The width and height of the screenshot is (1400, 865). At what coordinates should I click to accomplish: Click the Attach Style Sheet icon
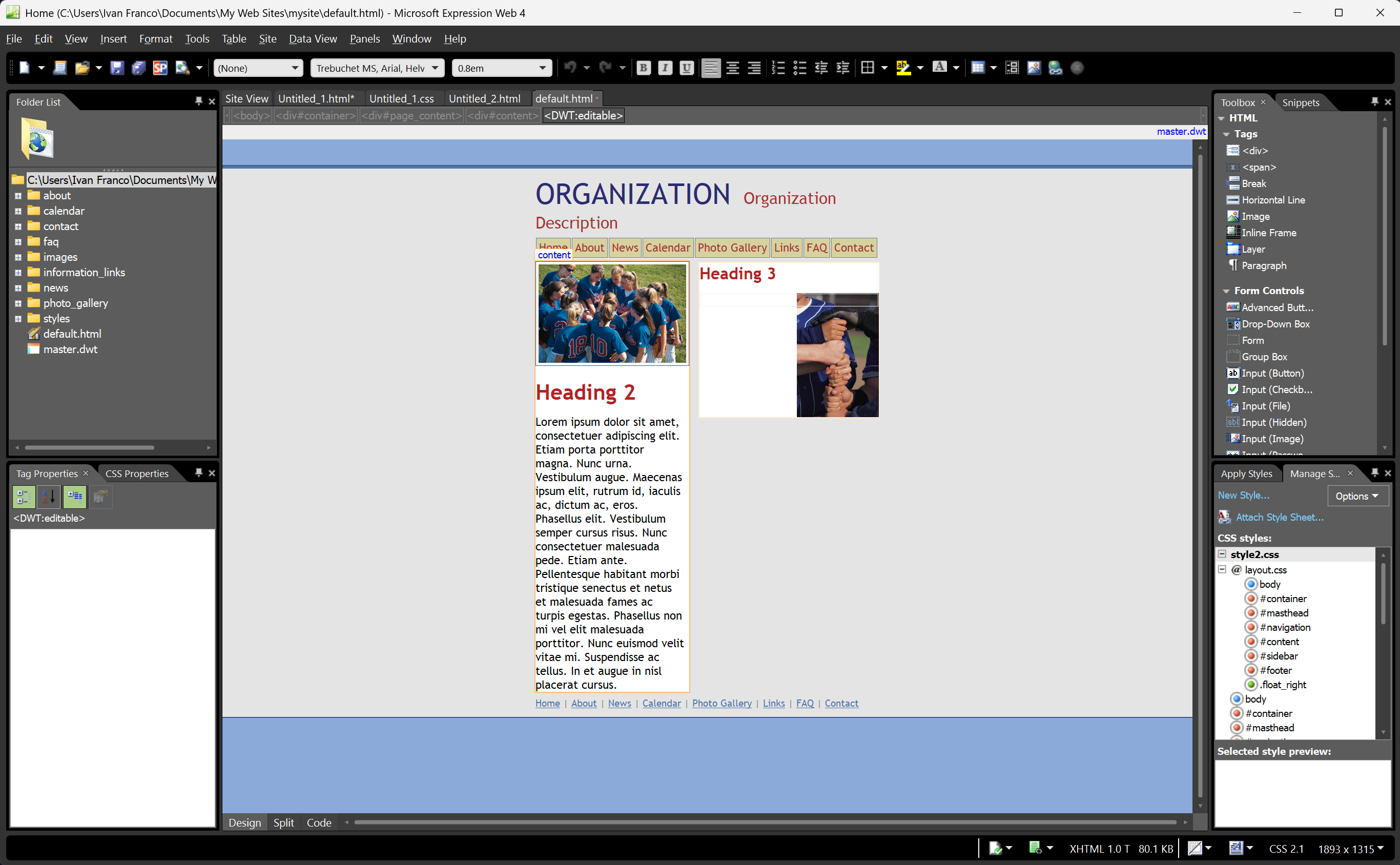1224,517
